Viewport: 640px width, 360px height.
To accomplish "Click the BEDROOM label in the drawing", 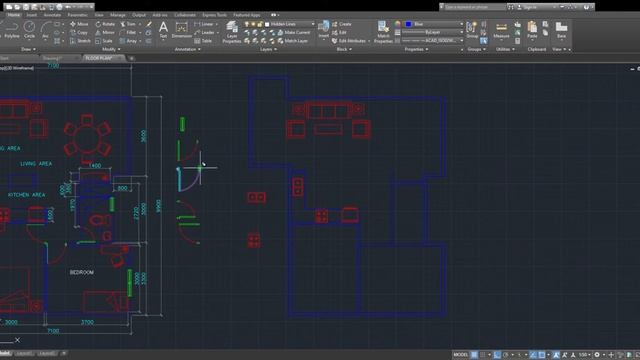I will pos(82,272).
